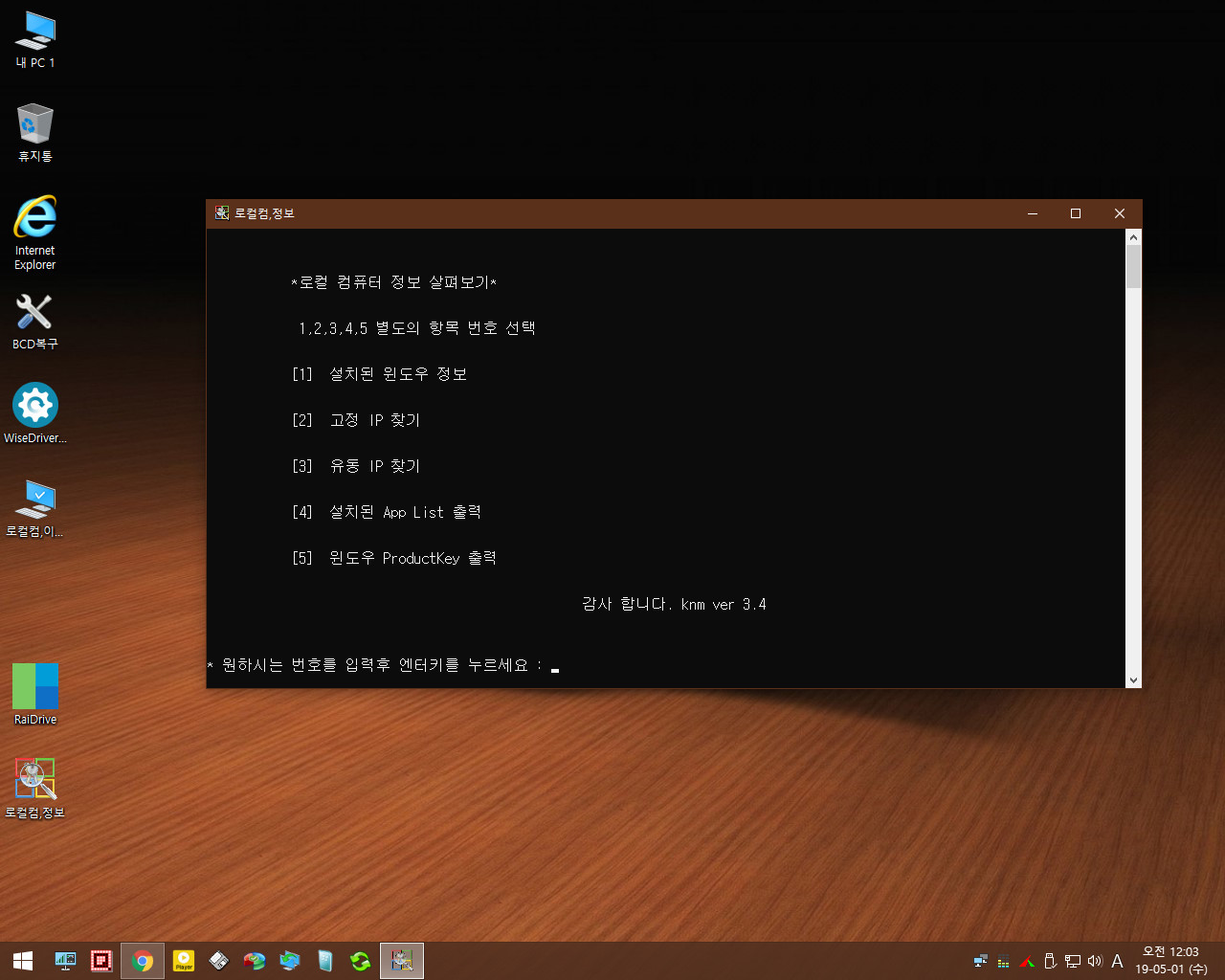Click the '[2] 고정 IP 찾기' line
Screen dimensions: 1225x980
click(x=356, y=420)
